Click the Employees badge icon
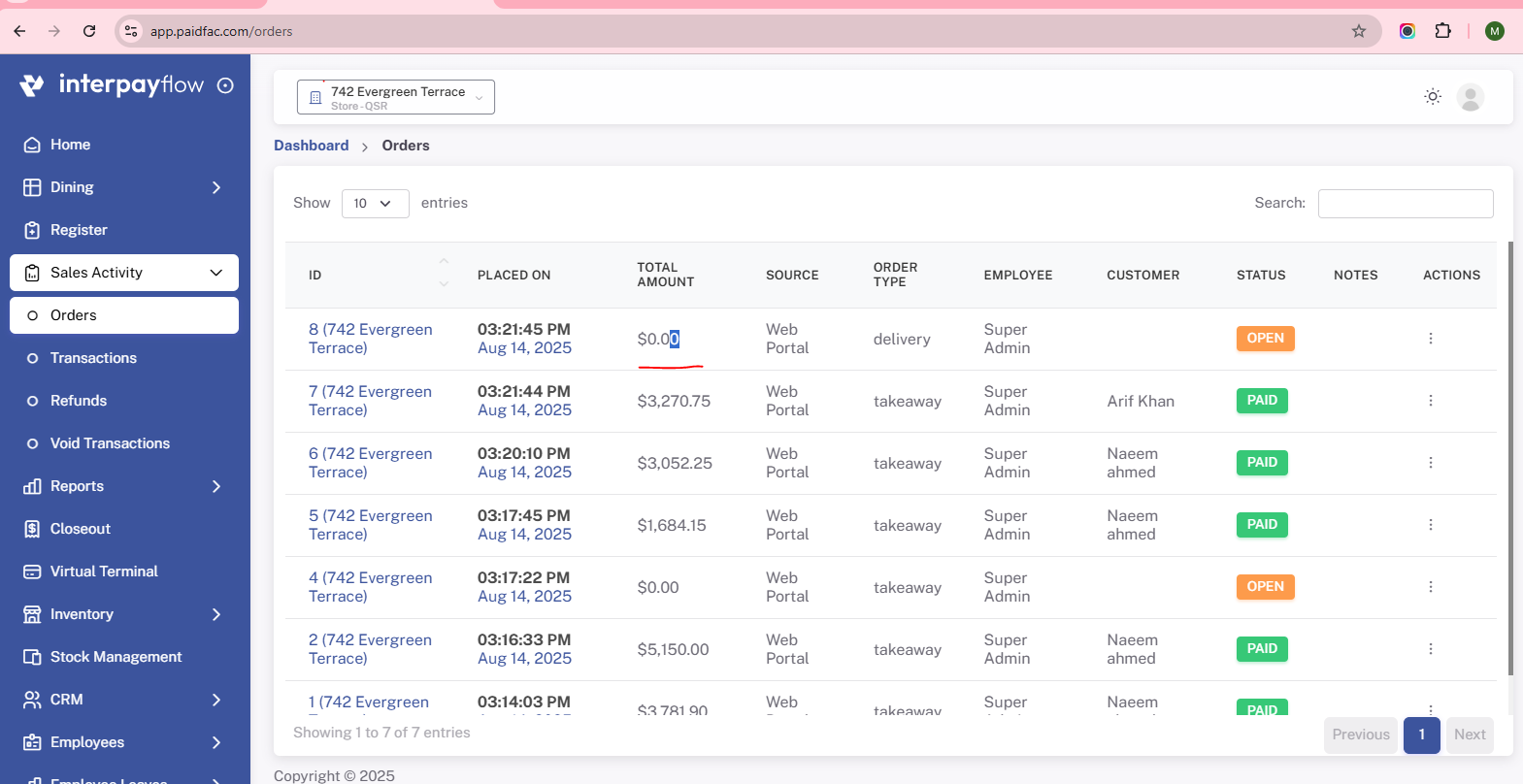 click(x=32, y=742)
